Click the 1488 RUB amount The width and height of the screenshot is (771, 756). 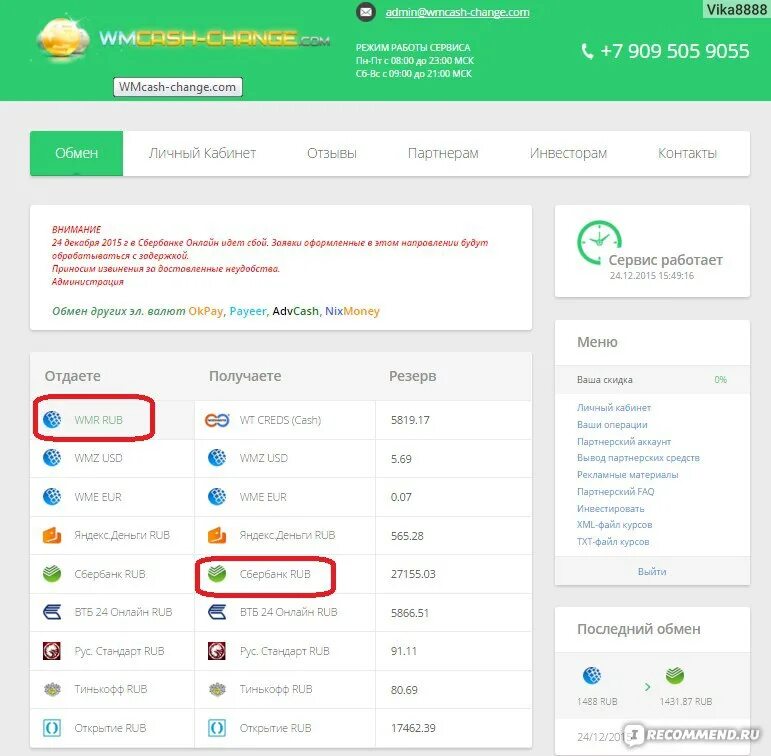tap(597, 701)
